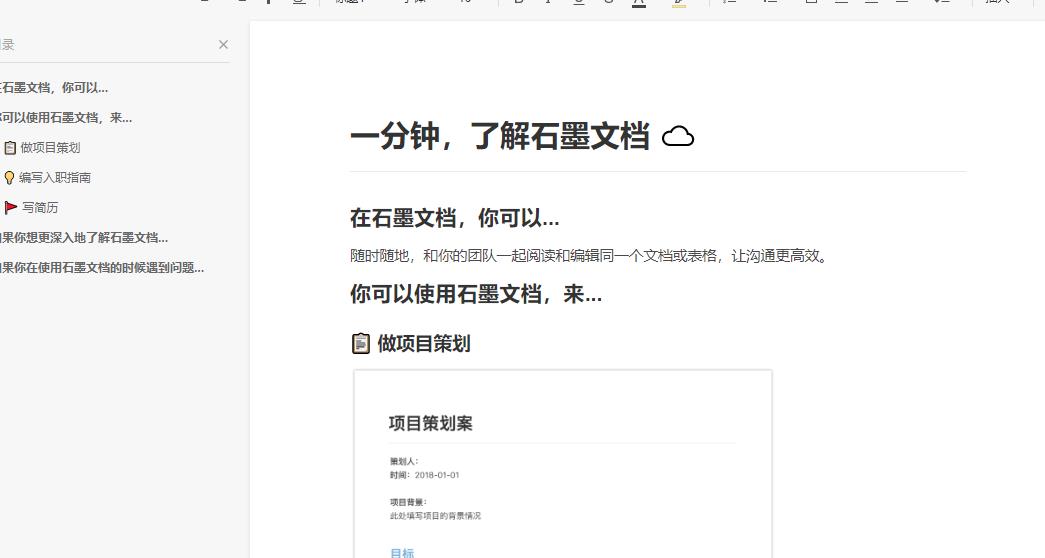Viewport: 1045px width, 558px height.
Task: Click the paragraph starting with 随时随地
Action: (x=590, y=256)
